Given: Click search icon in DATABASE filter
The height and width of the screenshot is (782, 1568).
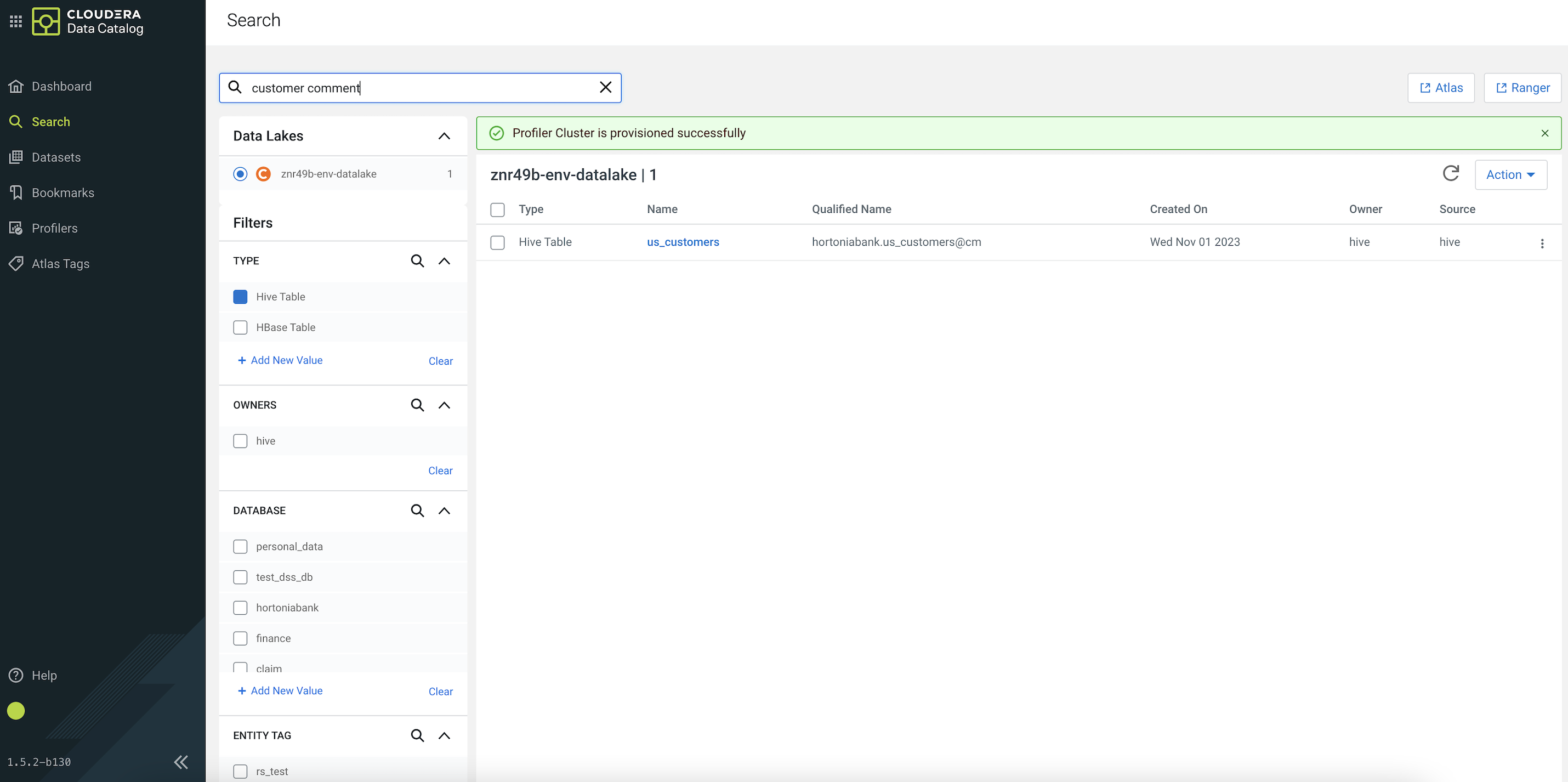Looking at the screenshot, I should (x=417, y=511).
